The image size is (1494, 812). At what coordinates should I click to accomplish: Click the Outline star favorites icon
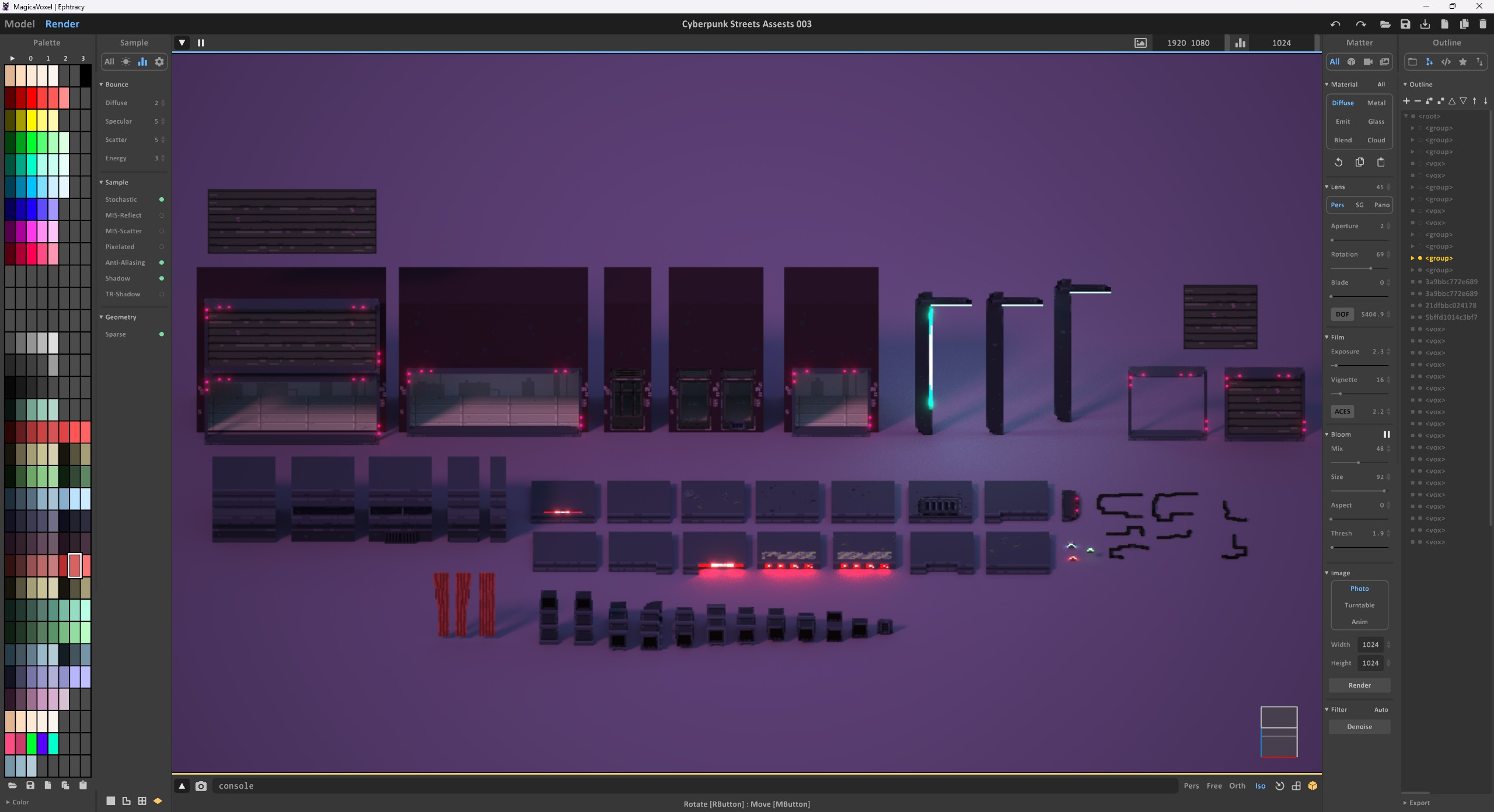(1462, 62)
